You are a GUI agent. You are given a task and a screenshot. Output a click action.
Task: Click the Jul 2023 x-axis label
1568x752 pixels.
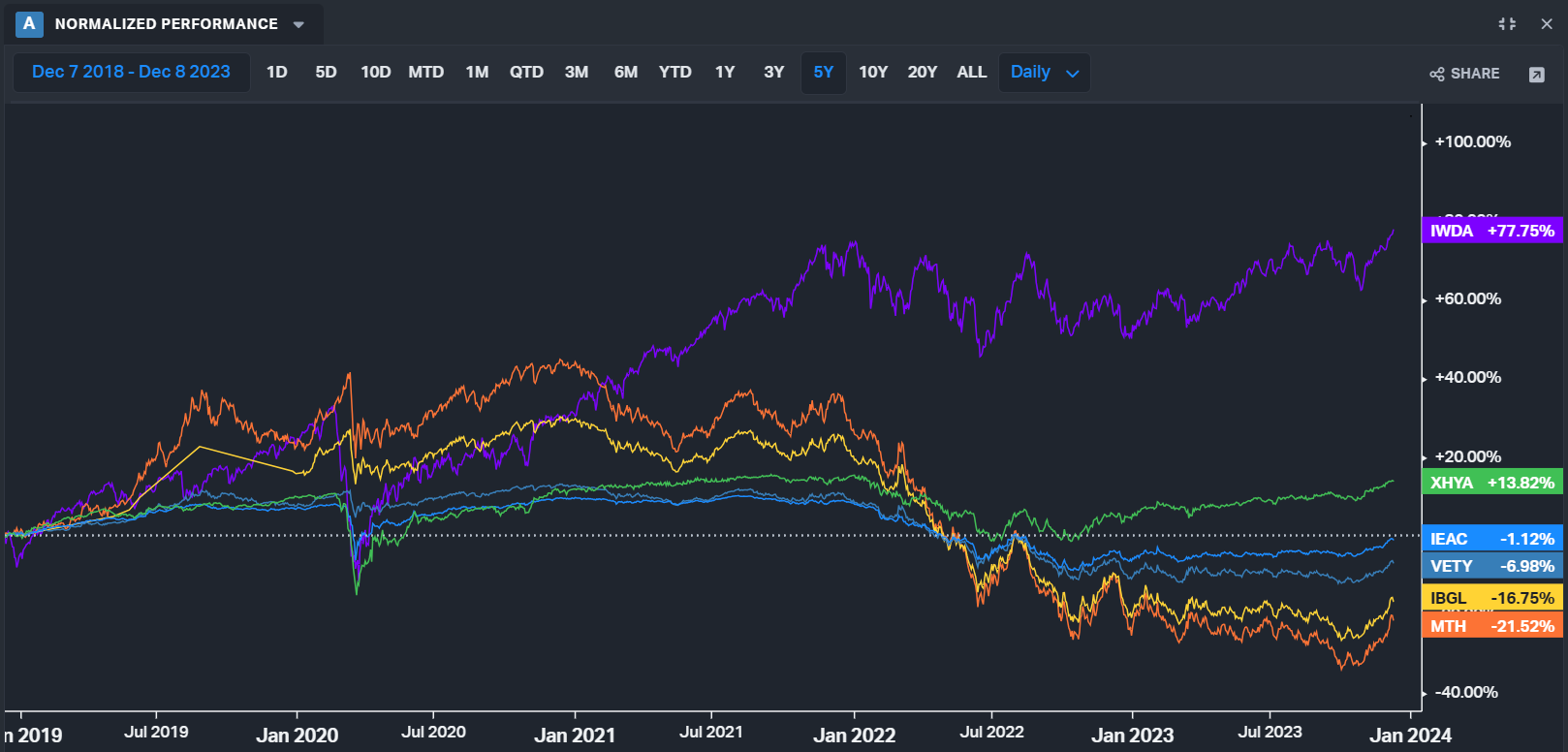(x=1270, y=732)
